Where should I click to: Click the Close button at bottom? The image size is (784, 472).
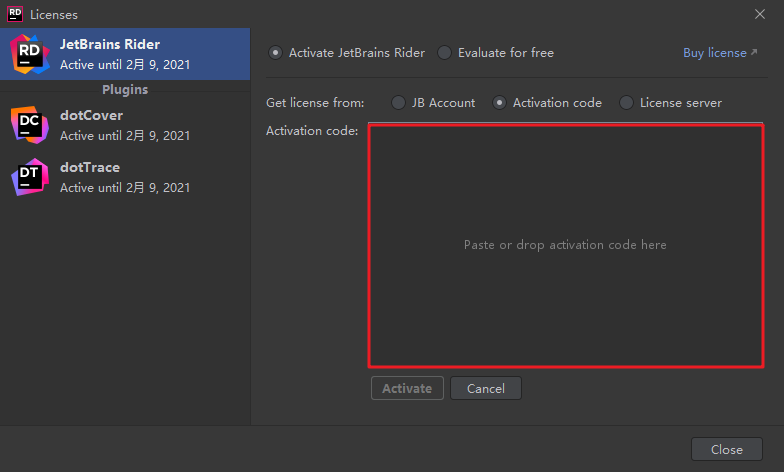[726, 449]
